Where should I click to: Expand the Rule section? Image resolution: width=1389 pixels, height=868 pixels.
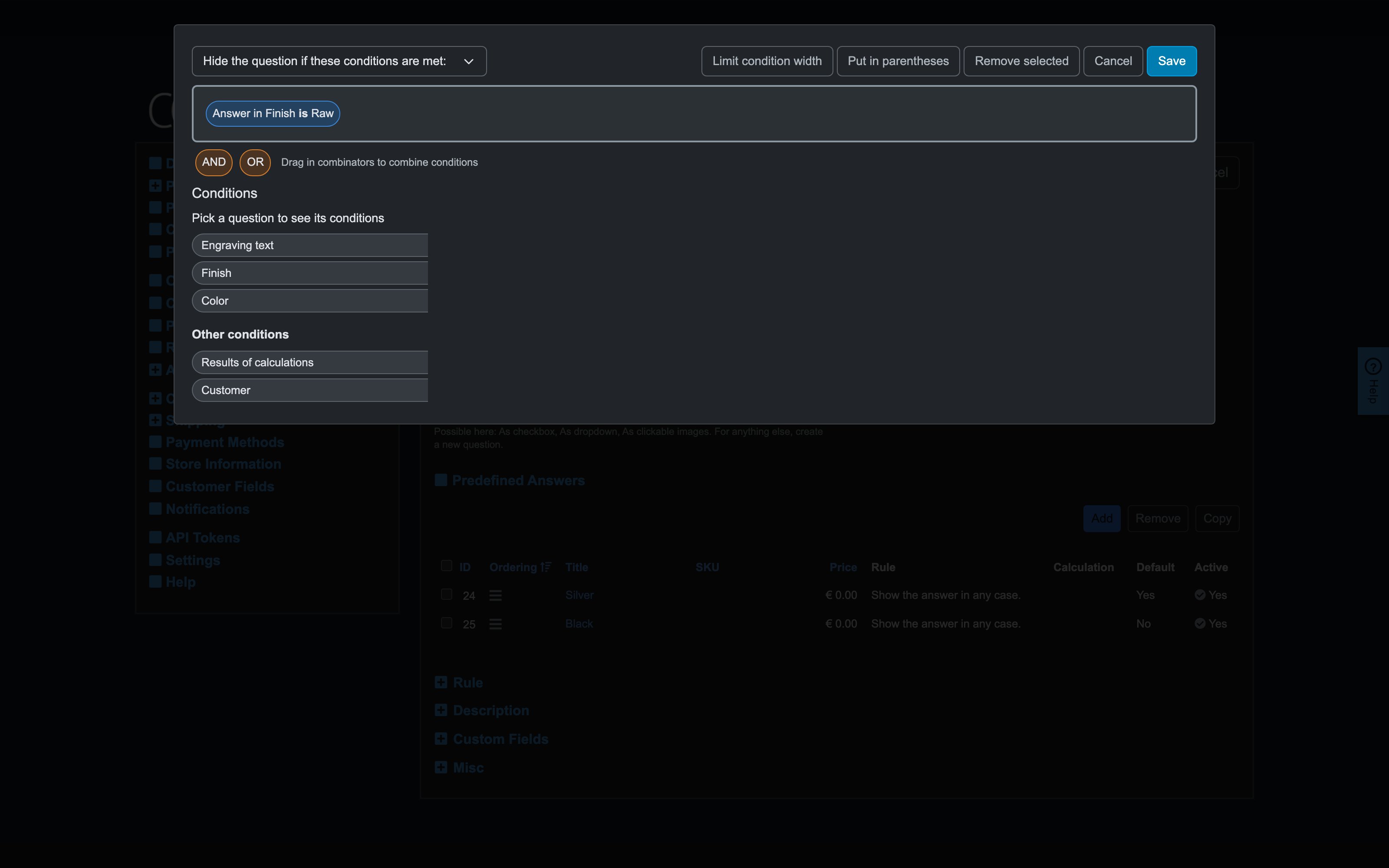click(441, 682)
